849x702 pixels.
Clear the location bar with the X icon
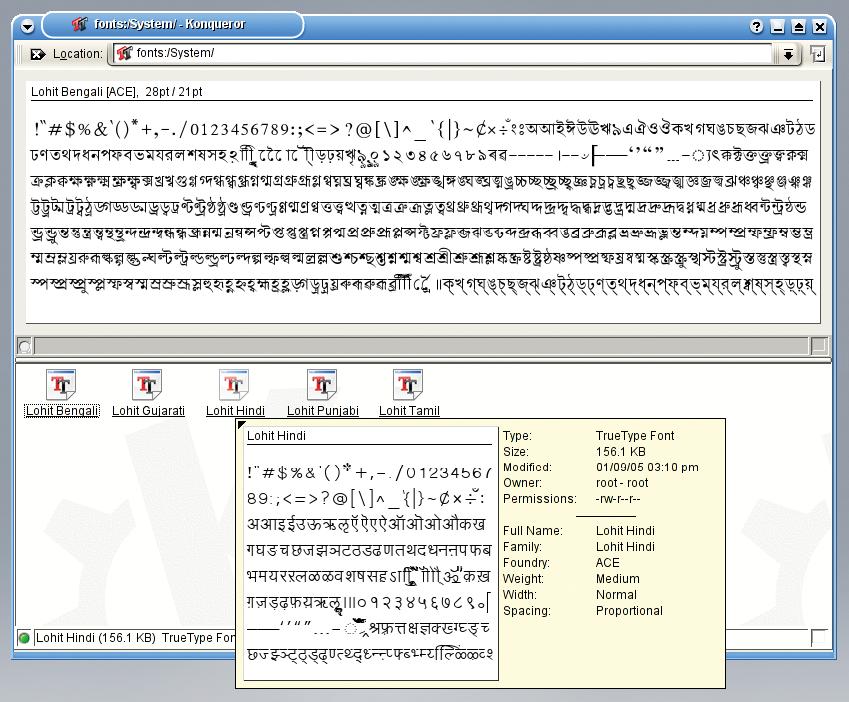[x=37, y=54]
